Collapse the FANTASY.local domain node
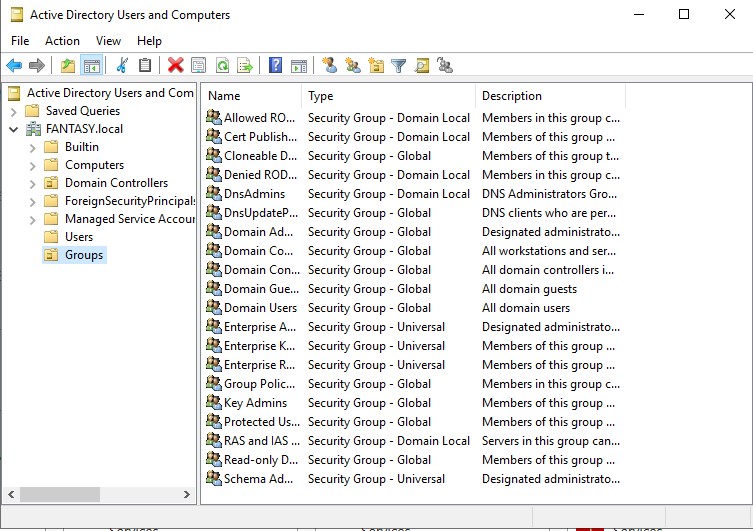The width and height of the screenshot is (753, 531). 13,129
